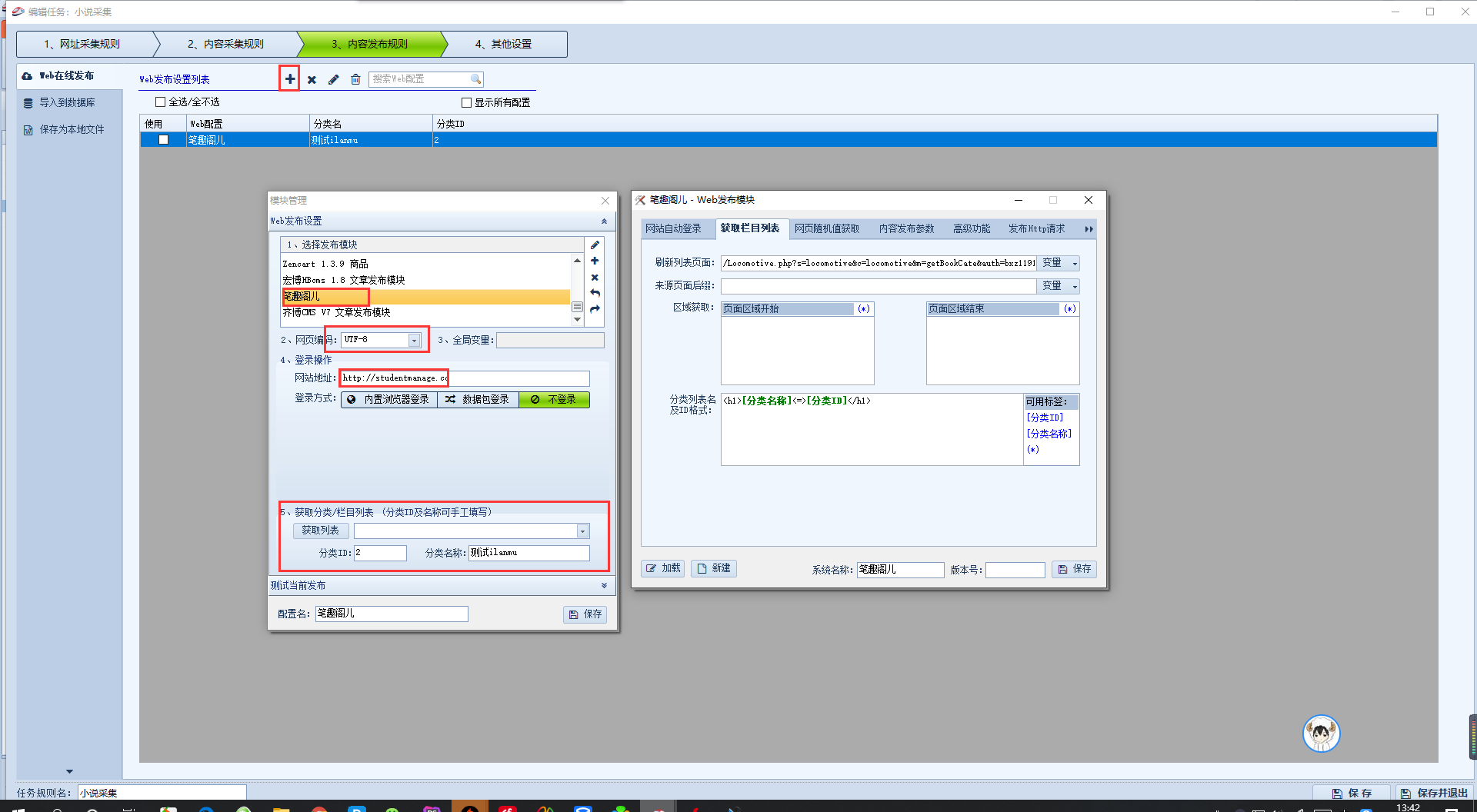
Task: Click 加载 button in Web发布模块 window
Action: coord(663,568)
